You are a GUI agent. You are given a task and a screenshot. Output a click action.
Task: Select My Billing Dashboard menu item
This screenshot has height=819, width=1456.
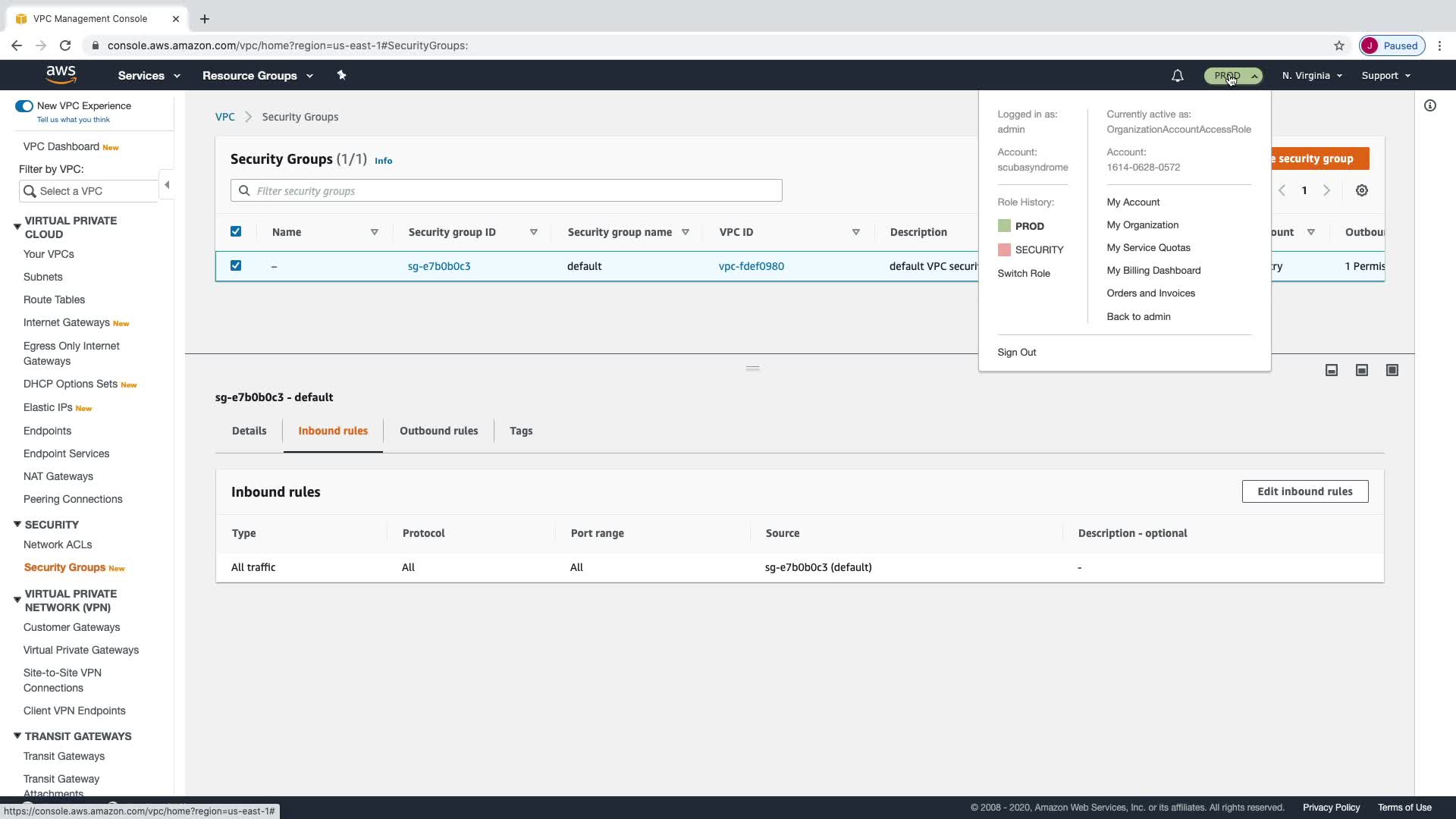(x=1153, y=271)
